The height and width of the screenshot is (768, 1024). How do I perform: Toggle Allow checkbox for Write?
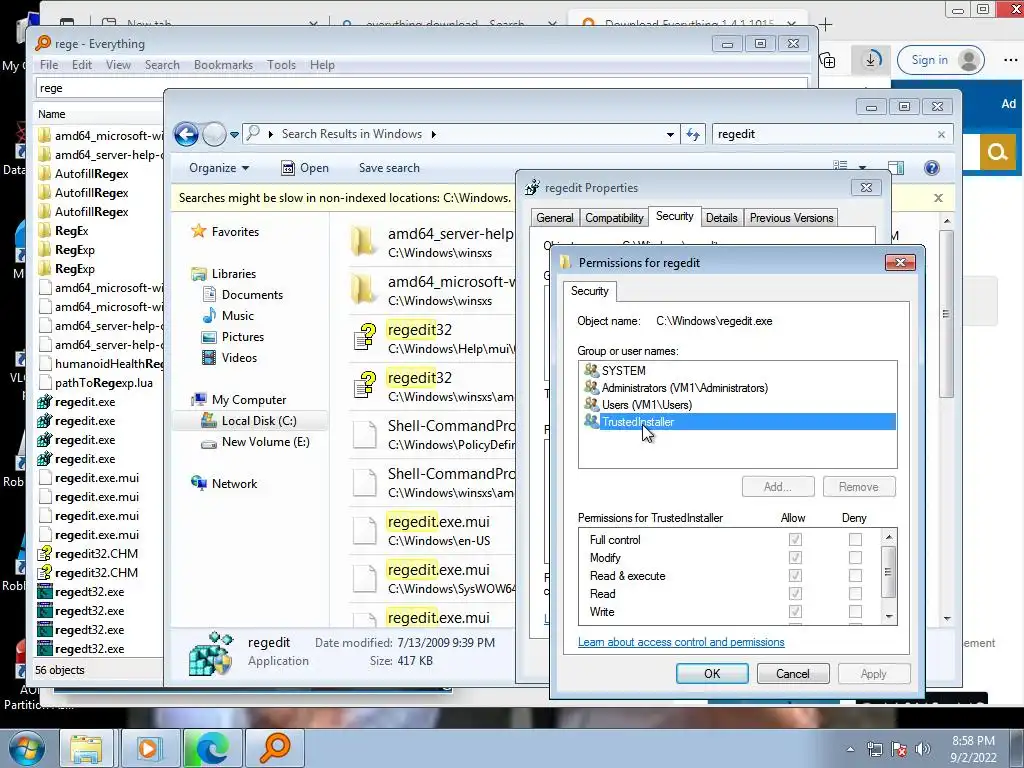coord(795,611)
